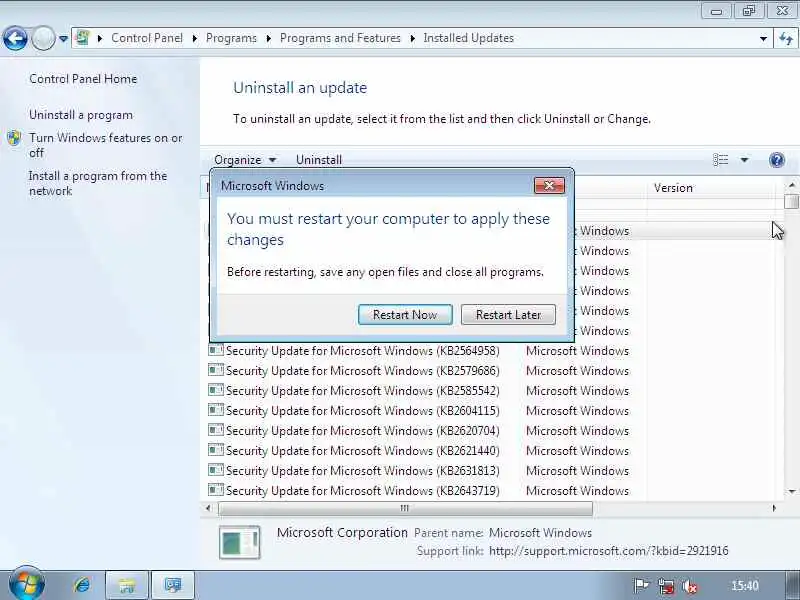
Task: Click the Control Panel address bar icon
Action: click(83, 38)
